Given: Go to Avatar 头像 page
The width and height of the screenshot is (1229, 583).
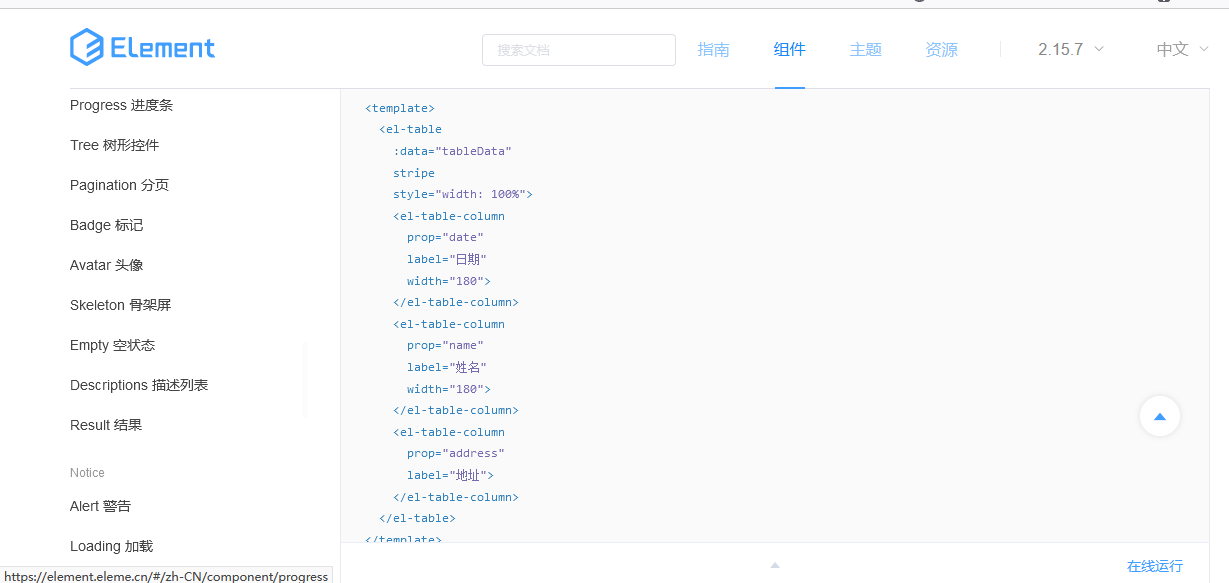Looking at the screenshot, I should 106,265.
